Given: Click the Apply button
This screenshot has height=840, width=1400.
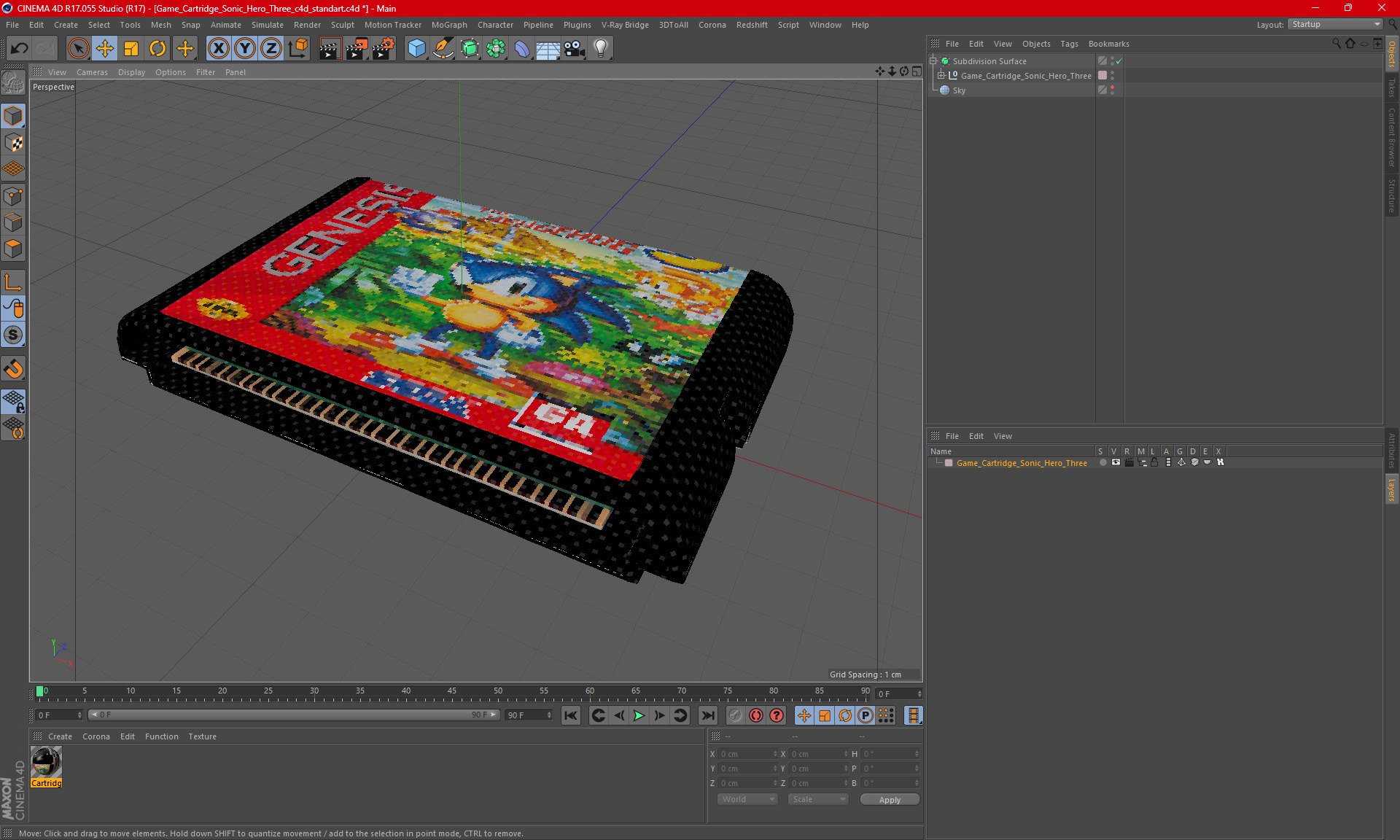Looking at the screenshot, I should pos(890,800).
